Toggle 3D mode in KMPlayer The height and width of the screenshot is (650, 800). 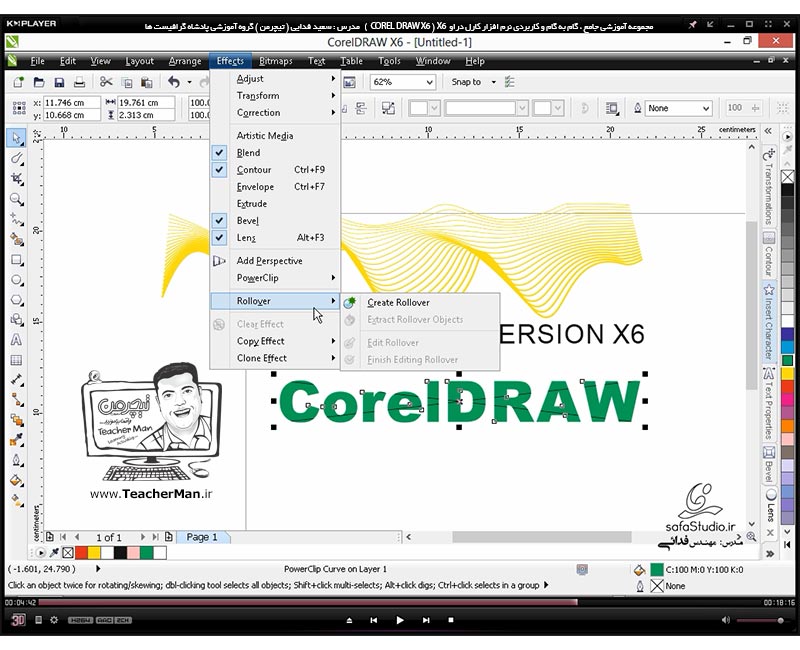[18, 620]
